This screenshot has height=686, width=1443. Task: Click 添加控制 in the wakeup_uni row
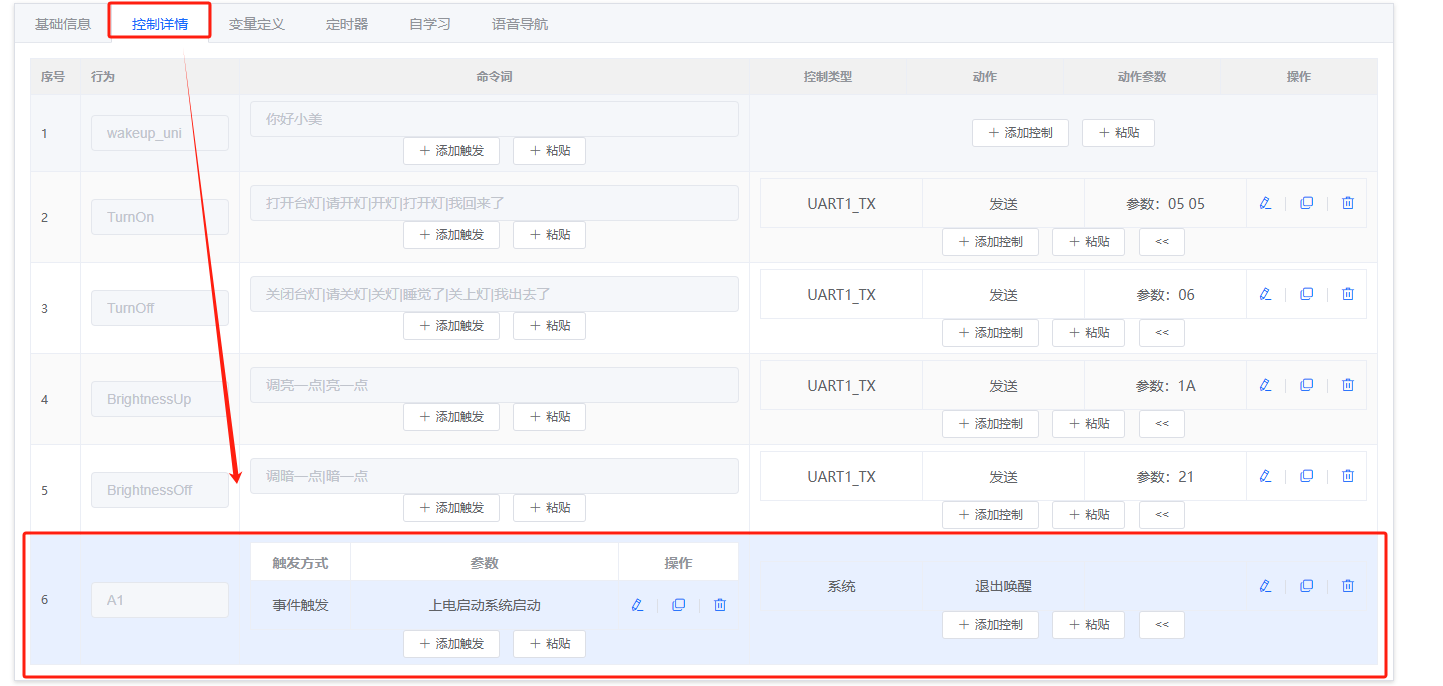[1019, 133]
